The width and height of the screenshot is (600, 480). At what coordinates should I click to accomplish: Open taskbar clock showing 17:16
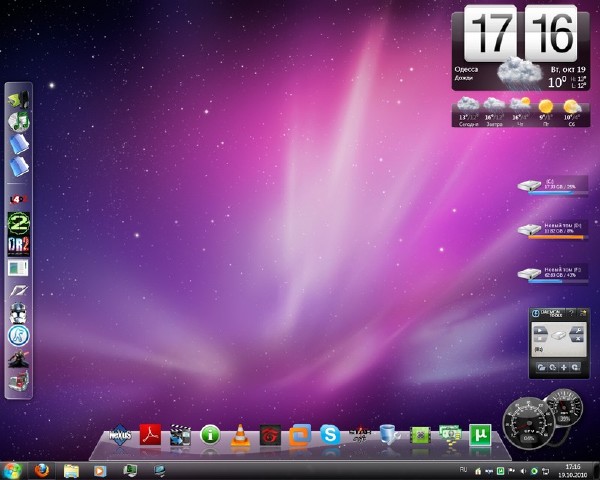[x=573, y=469]
